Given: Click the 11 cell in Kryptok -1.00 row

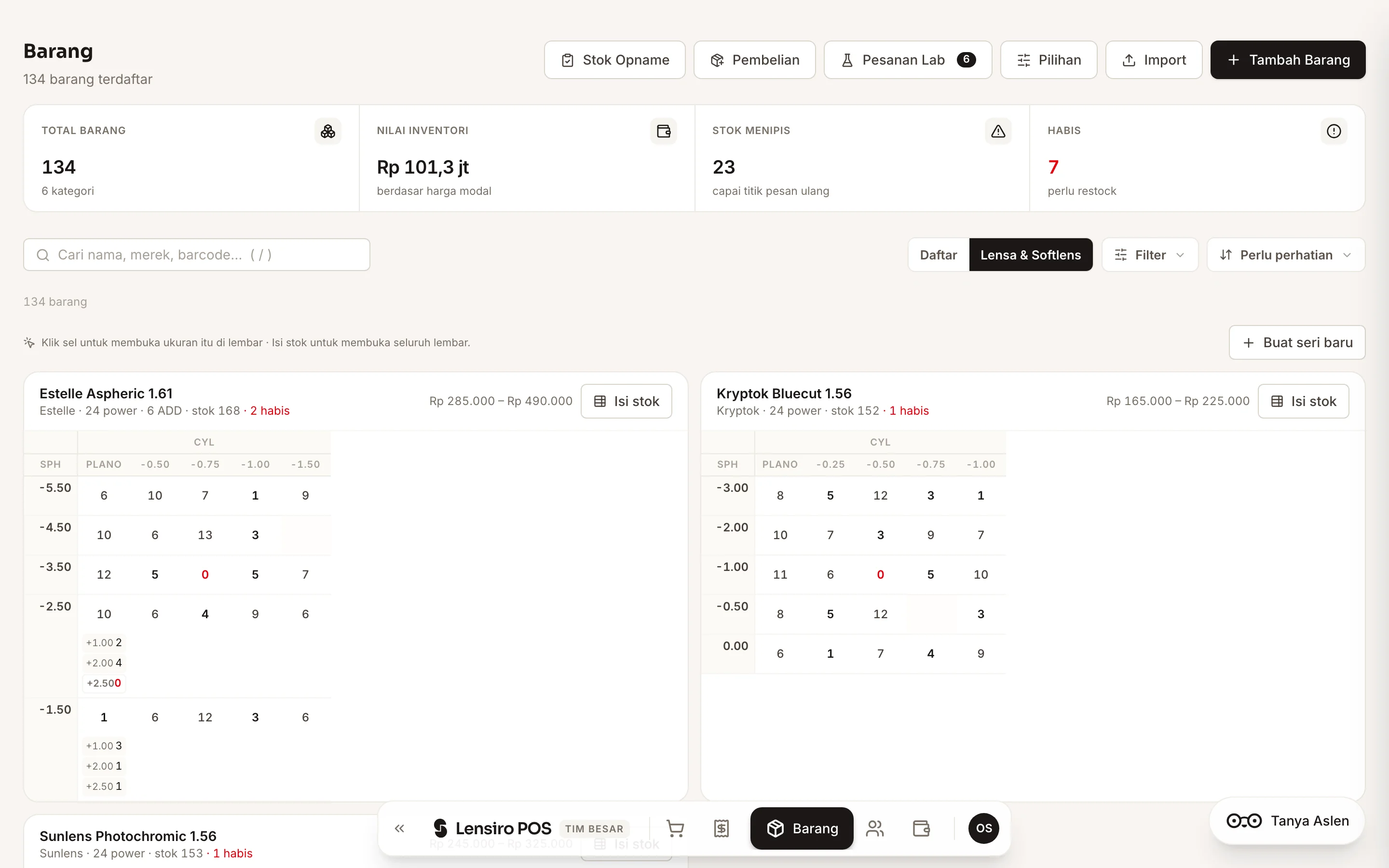Looking at the screenshot, I should 780,575.
